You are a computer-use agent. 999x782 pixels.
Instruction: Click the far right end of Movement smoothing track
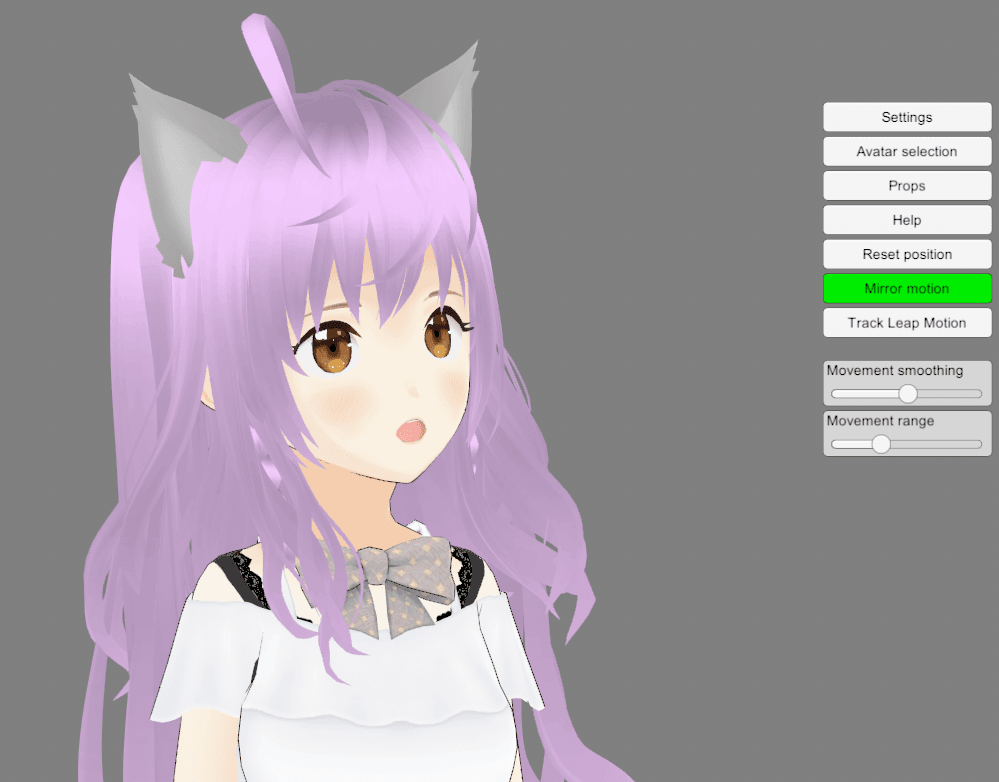pyautogui.click(x=980, y=394)
